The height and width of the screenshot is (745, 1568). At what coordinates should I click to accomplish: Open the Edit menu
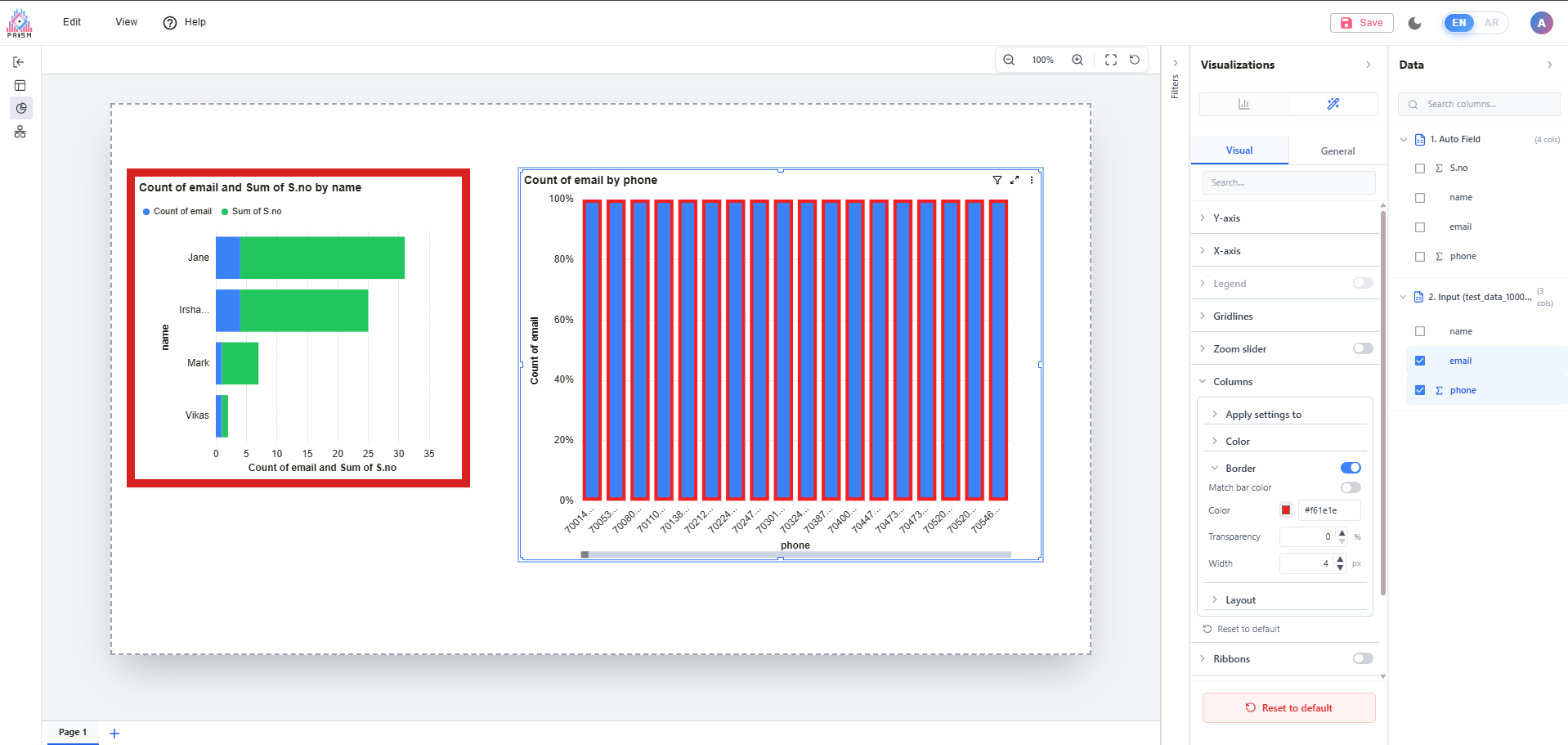[x=72, y=22]
